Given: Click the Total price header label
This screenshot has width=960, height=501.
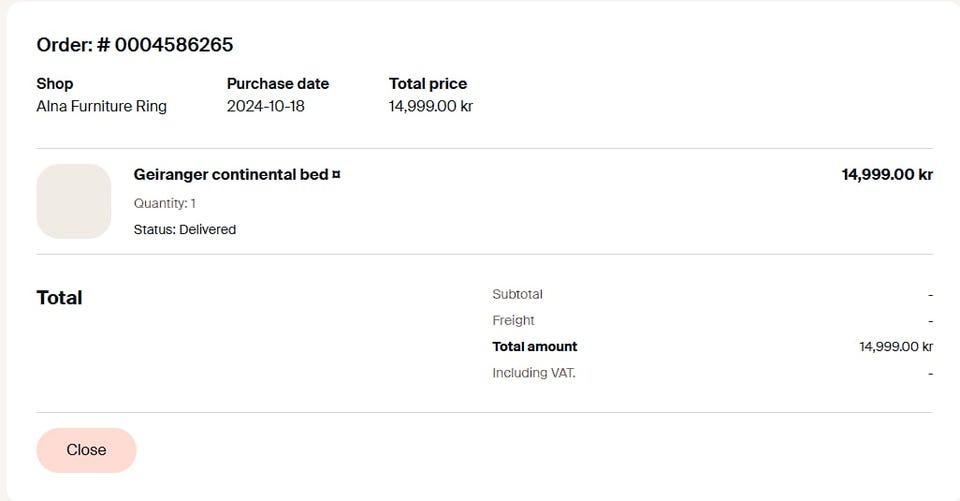Looking at the screenshot, I should [428, 84].
